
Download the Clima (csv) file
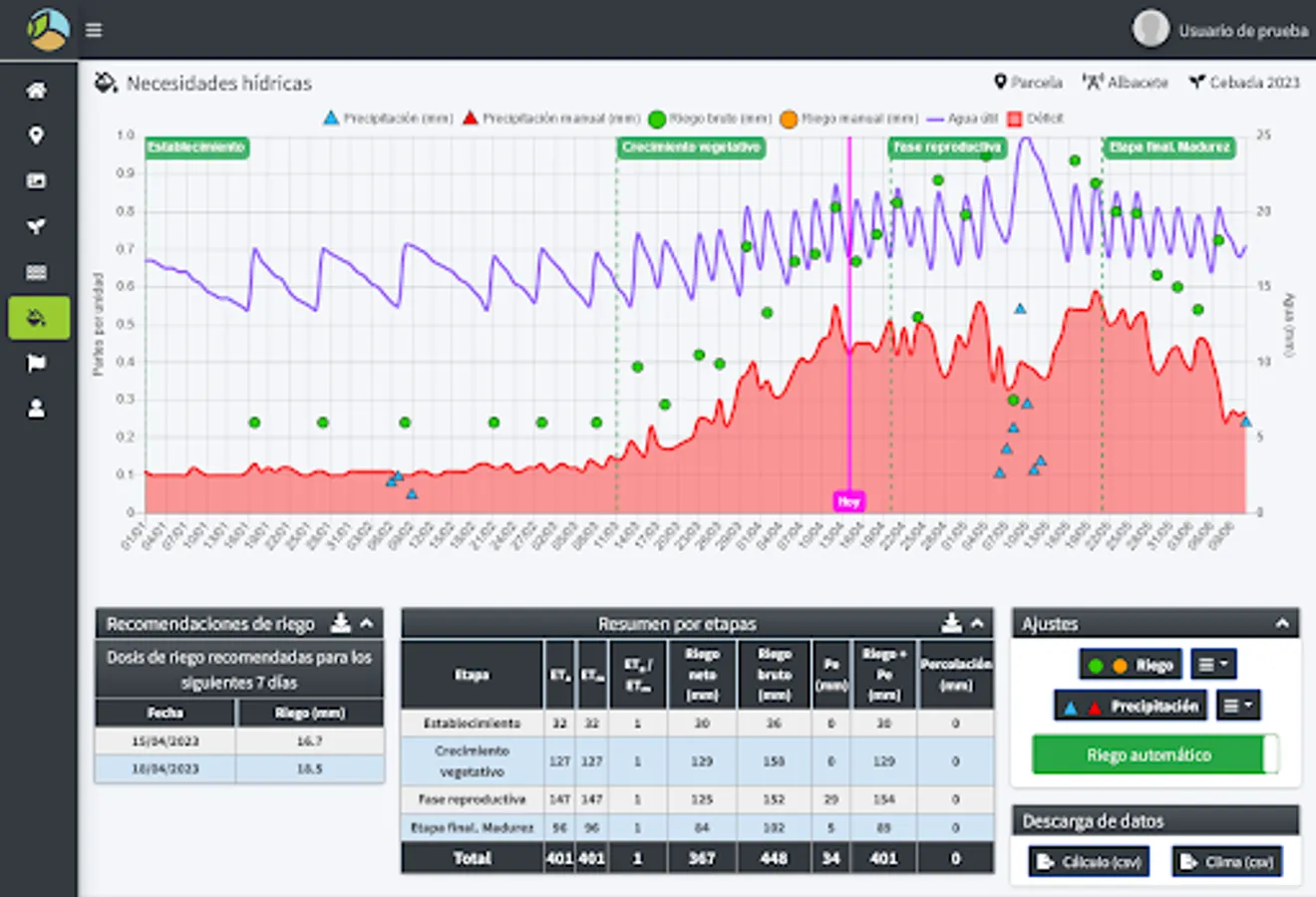[x=1226, y=861]
